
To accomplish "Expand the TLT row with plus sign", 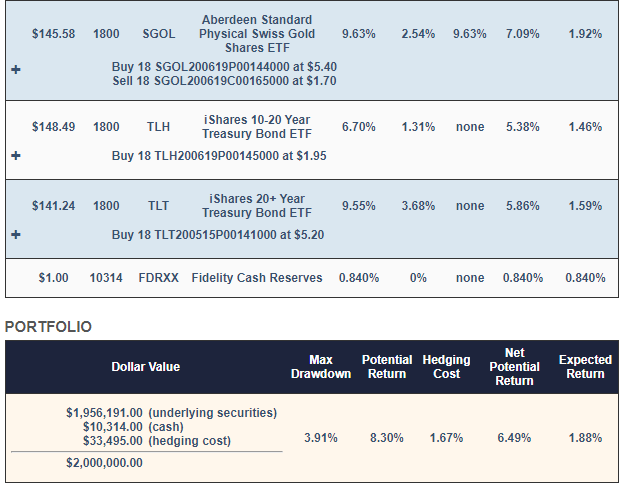I will [16, 235].
